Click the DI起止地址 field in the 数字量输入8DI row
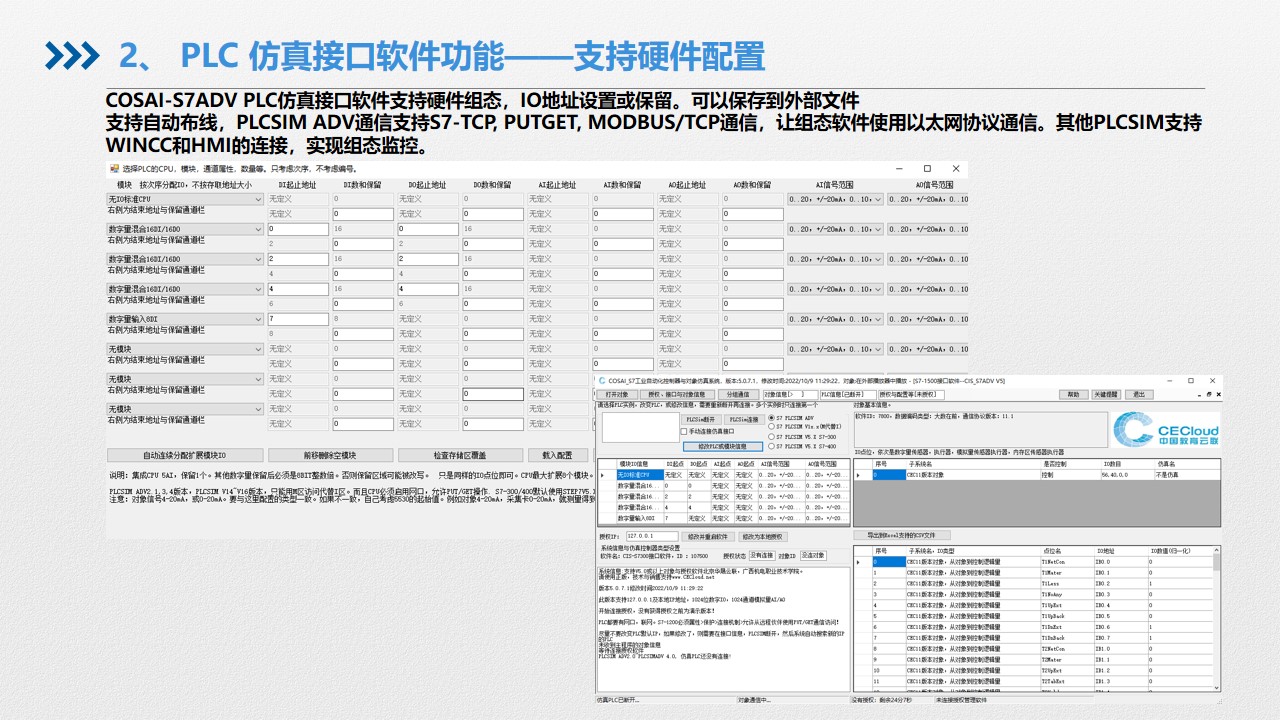1280x720 pixels. pos(298,319)
